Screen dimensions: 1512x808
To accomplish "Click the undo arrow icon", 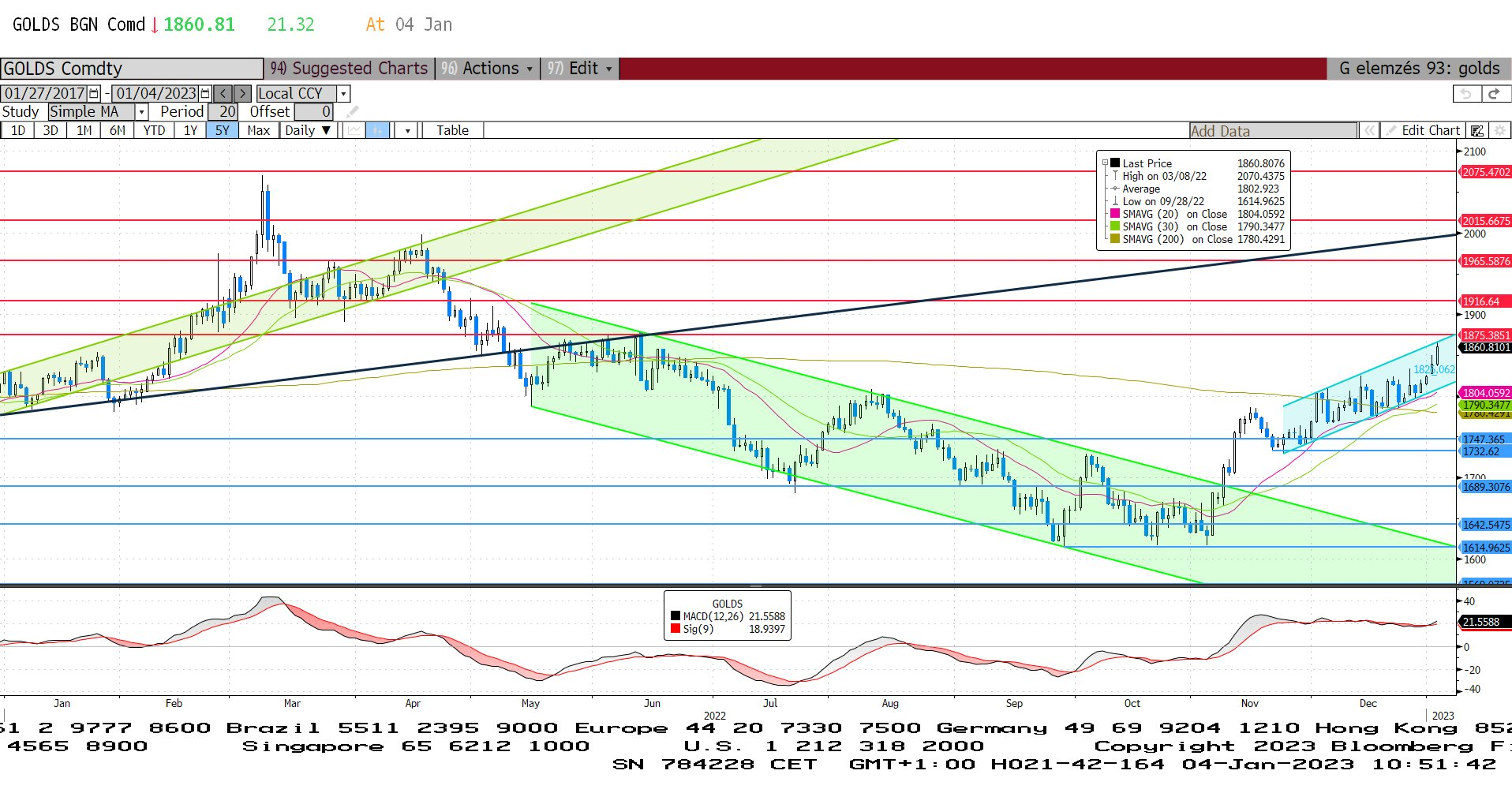I will click(x=1466, y=93).
